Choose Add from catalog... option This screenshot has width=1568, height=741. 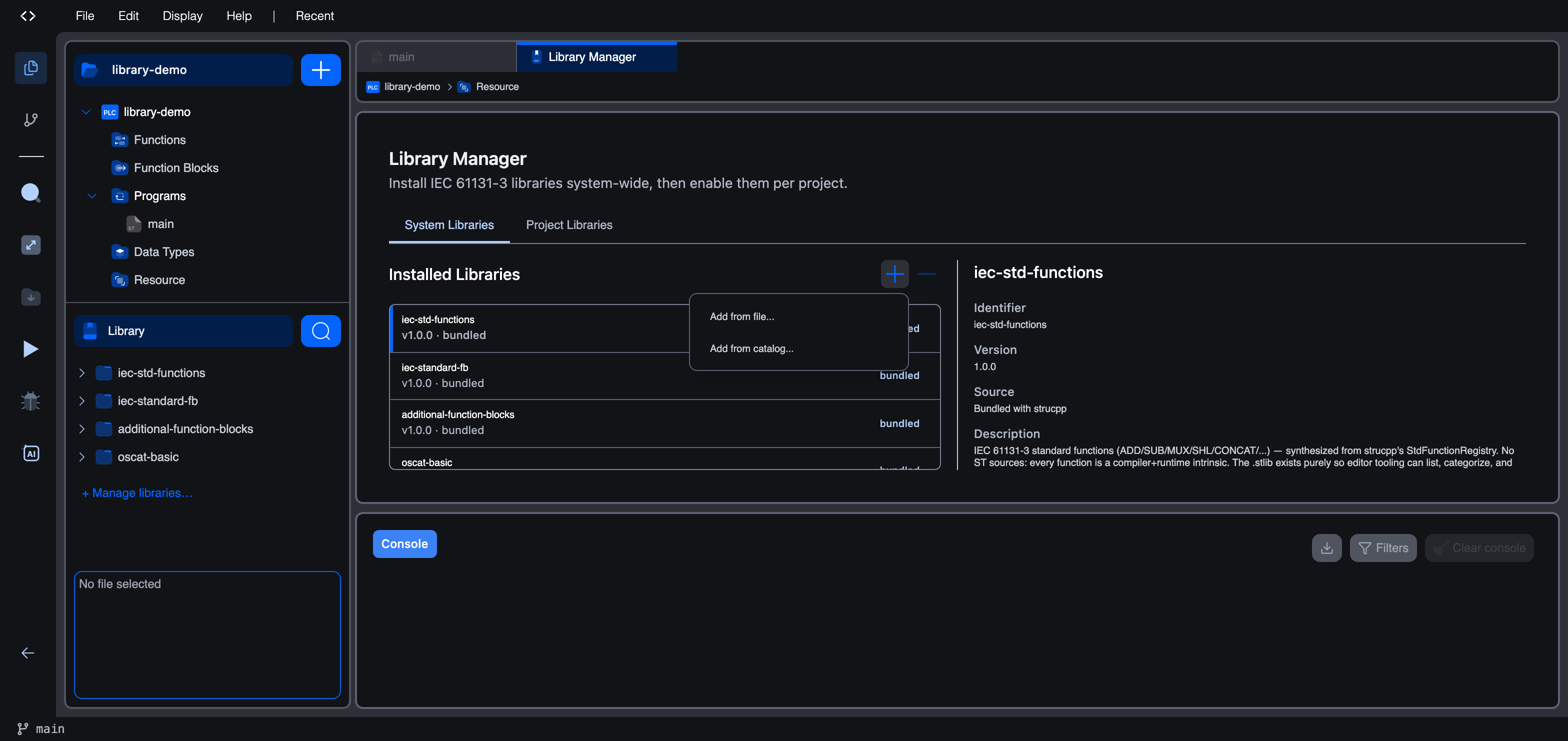coord(798,348)
